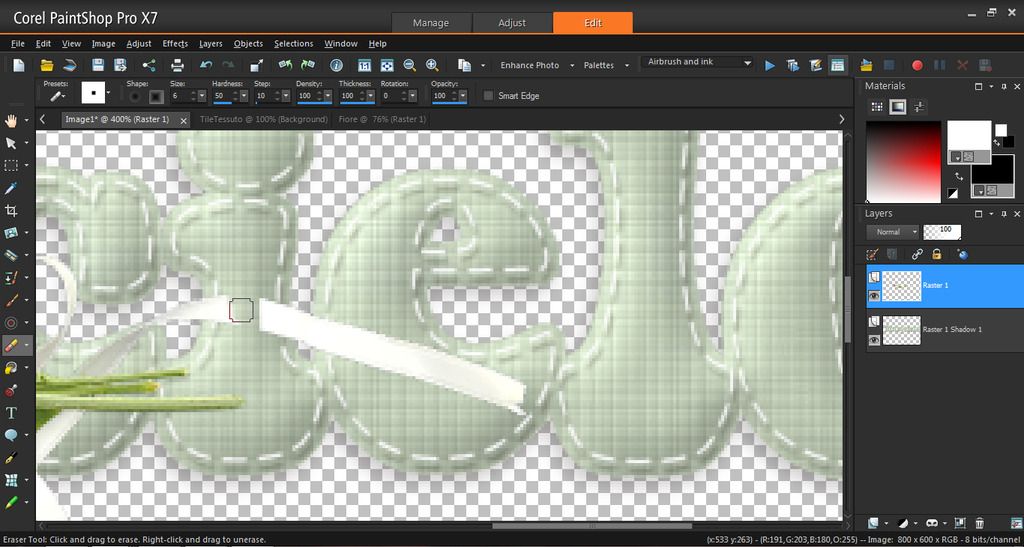Hide the Raster 1 layer eye
1024x547 pixels.
click(874, 295)
